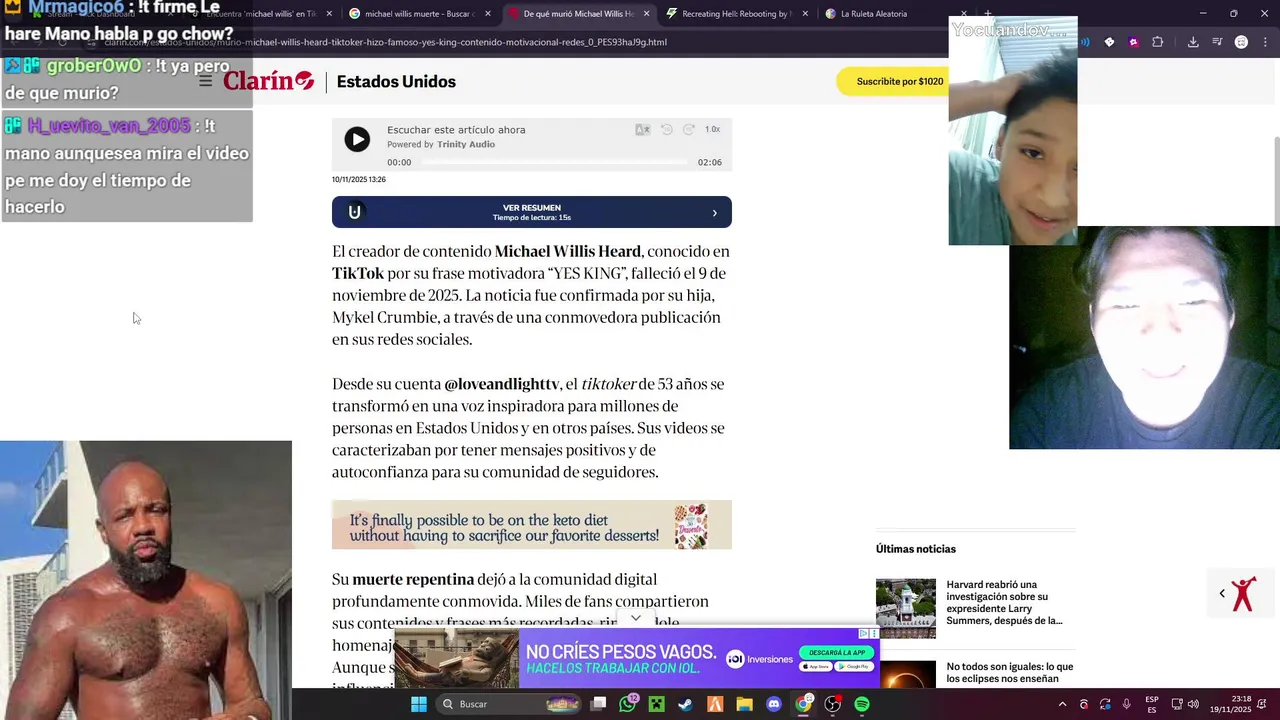1280x720 pixels.
Task: Open the eclipse news thumbnail
Action: (906, 674)
